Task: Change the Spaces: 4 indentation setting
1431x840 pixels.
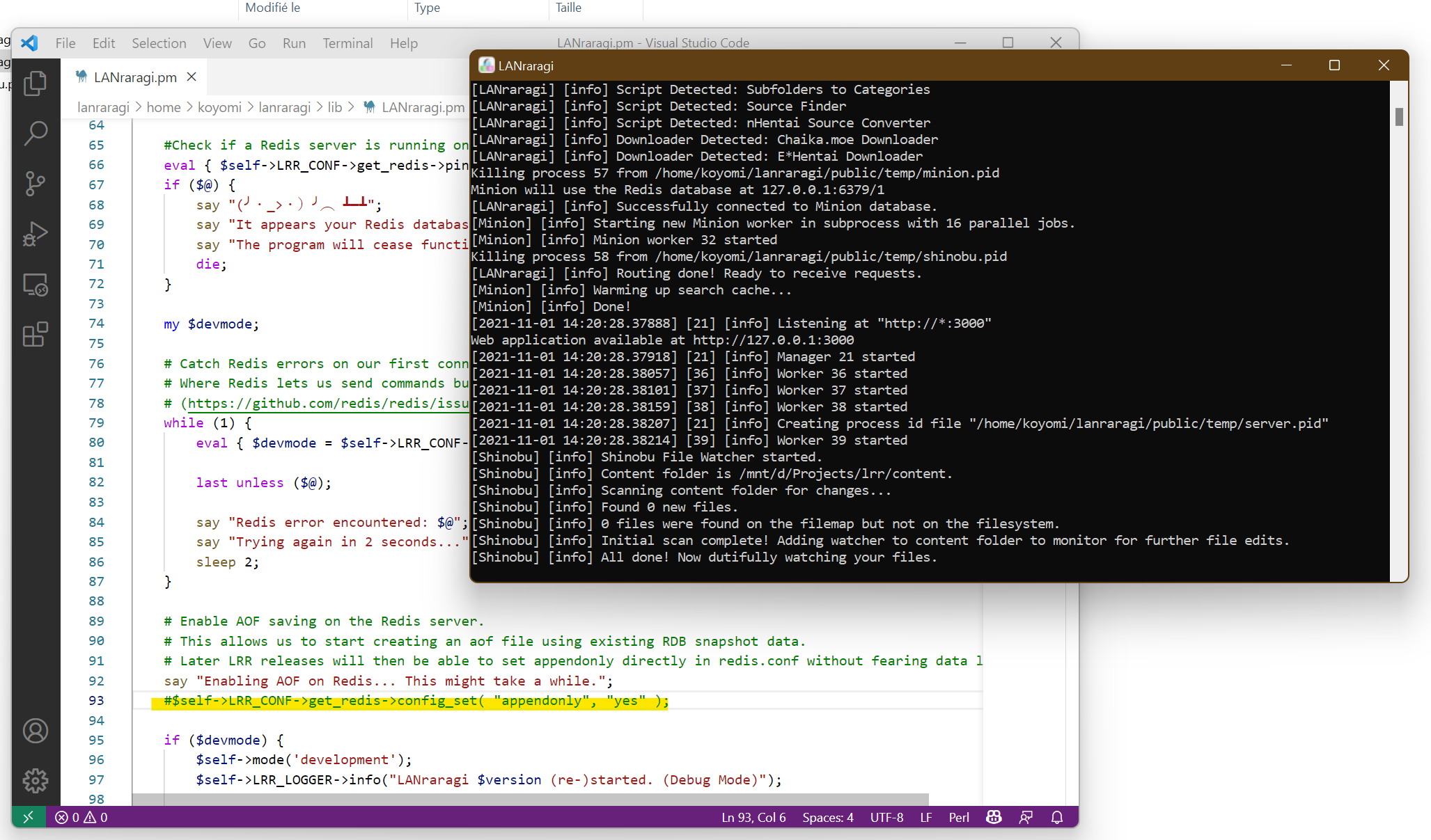Action: point(827,817)
